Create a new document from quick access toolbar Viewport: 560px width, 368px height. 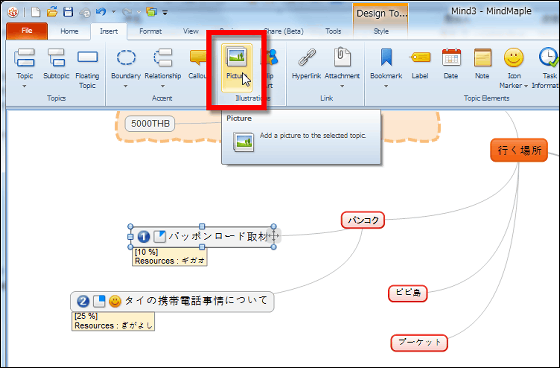[35, 12]
